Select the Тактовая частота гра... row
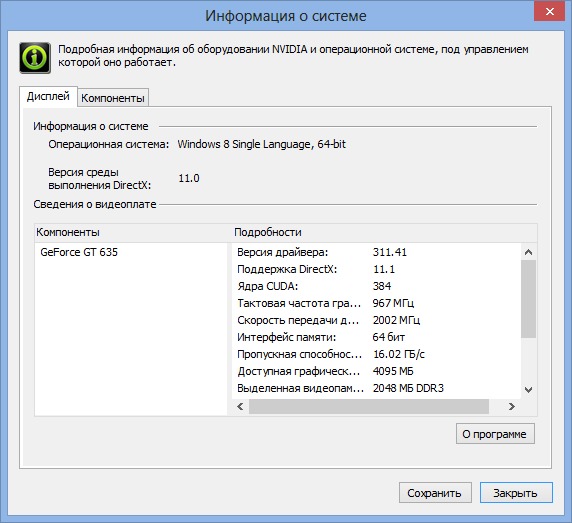Image resolution: width=572 pixels, height=523 pixels. 376,303
